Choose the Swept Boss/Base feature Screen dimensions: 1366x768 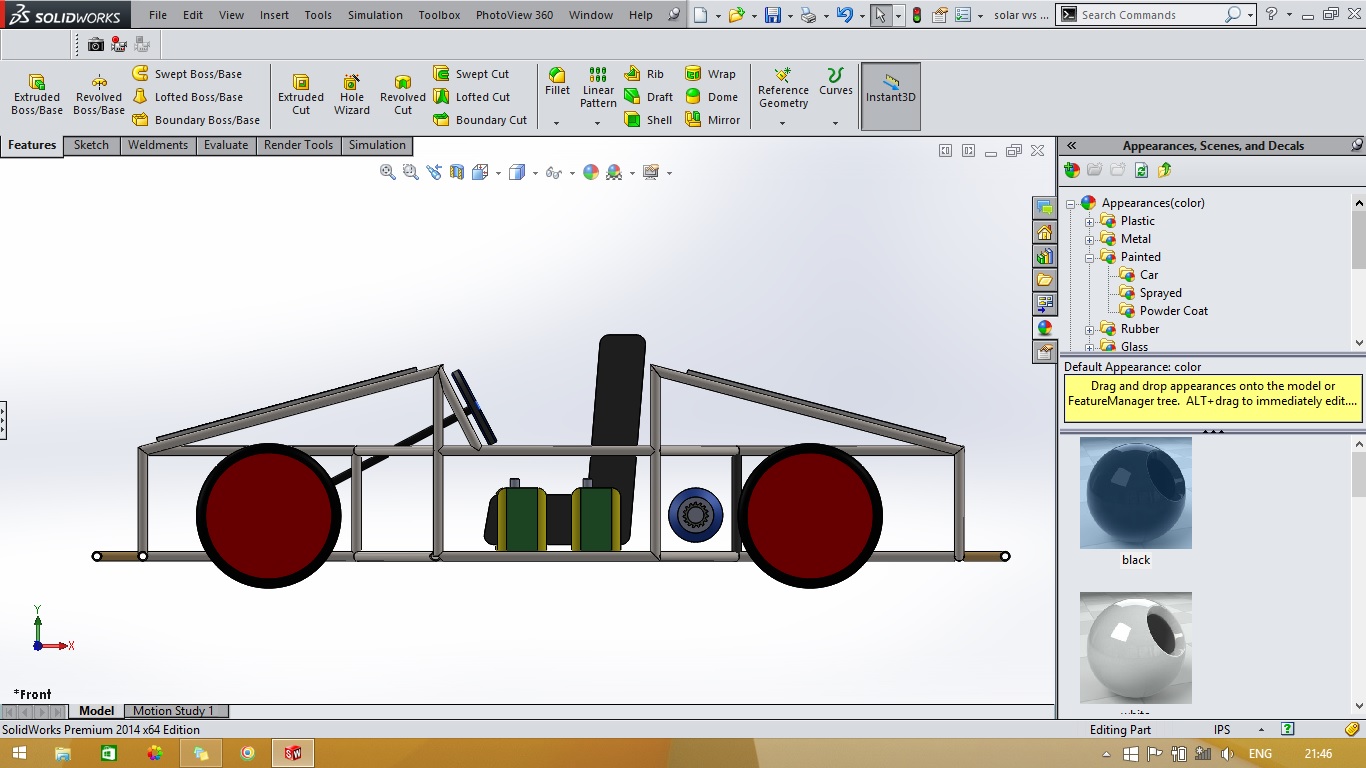coord(187,74)
